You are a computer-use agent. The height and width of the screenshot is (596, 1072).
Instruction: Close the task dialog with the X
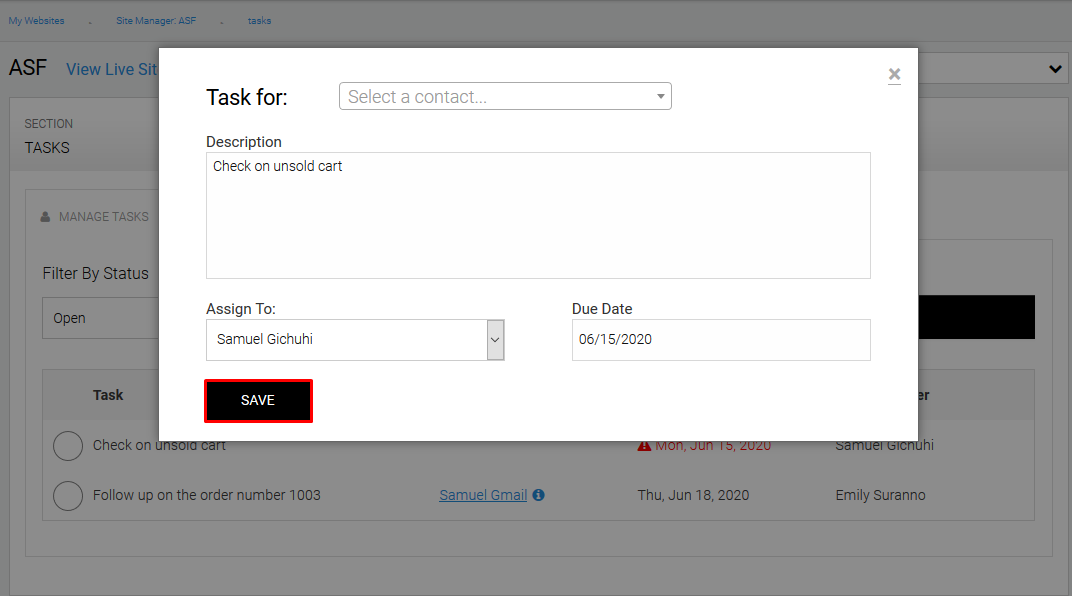click(894, 74)
